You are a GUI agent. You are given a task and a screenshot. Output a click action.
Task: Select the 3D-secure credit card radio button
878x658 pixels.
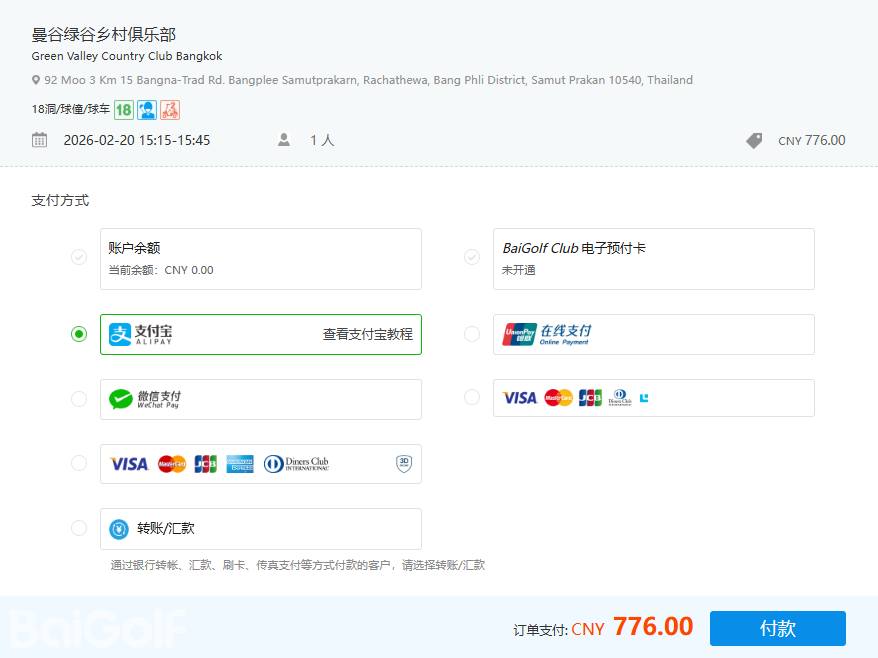79,463
